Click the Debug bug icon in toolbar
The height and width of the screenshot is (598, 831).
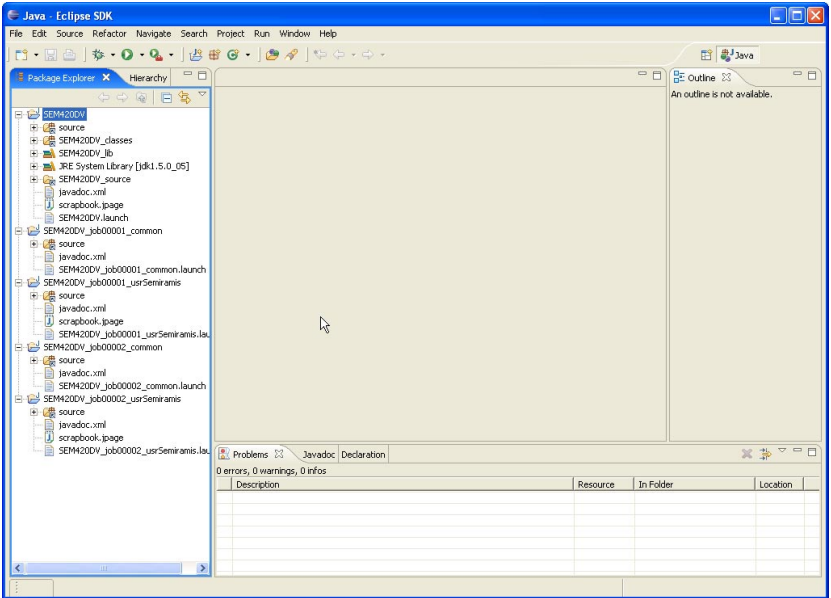98,55
